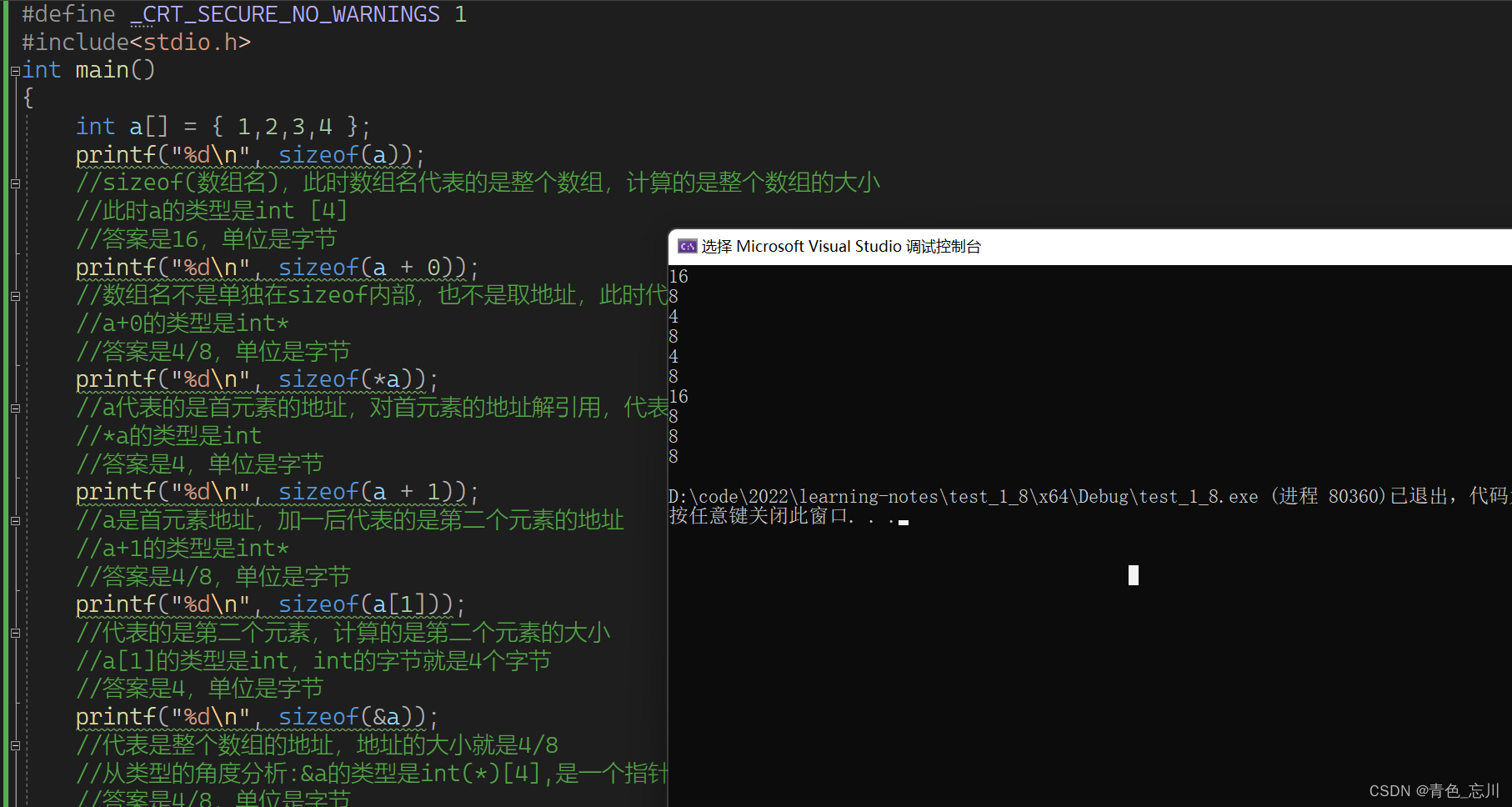Collapse comment block starting "//代表是整个数组的地址"
Viewport: 1512px width, 807px height.
(15, 746)
